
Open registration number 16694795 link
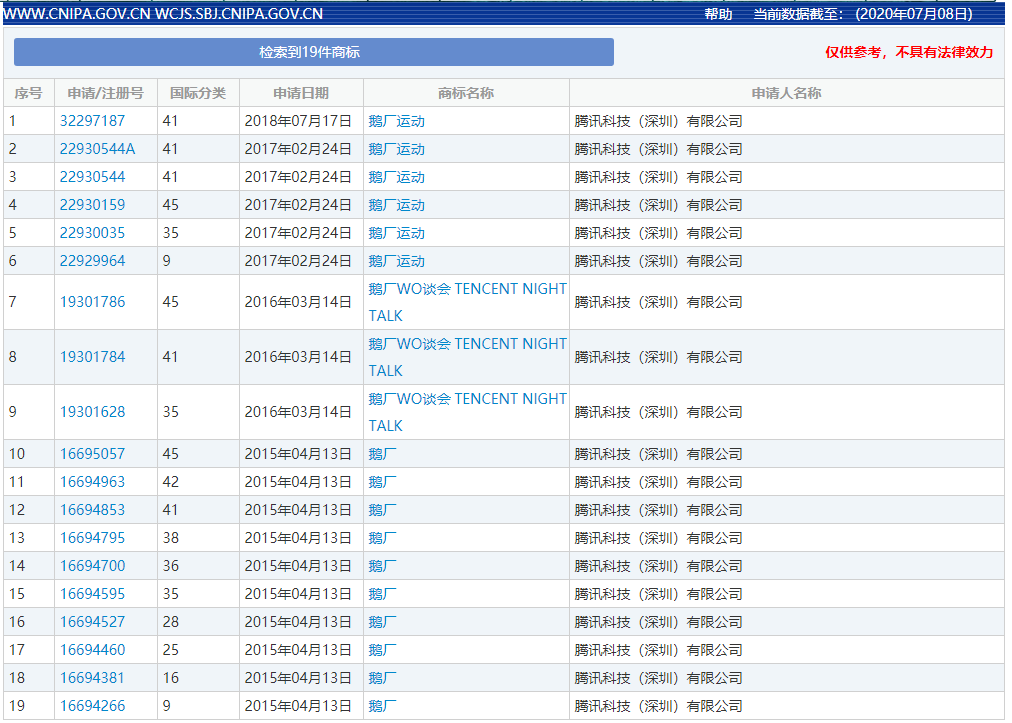coord(92,538)
